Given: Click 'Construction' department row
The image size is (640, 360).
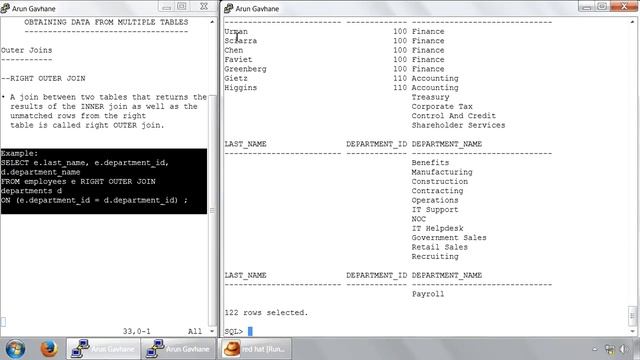Looking at the screenshot, I should [x=440, y=181].
